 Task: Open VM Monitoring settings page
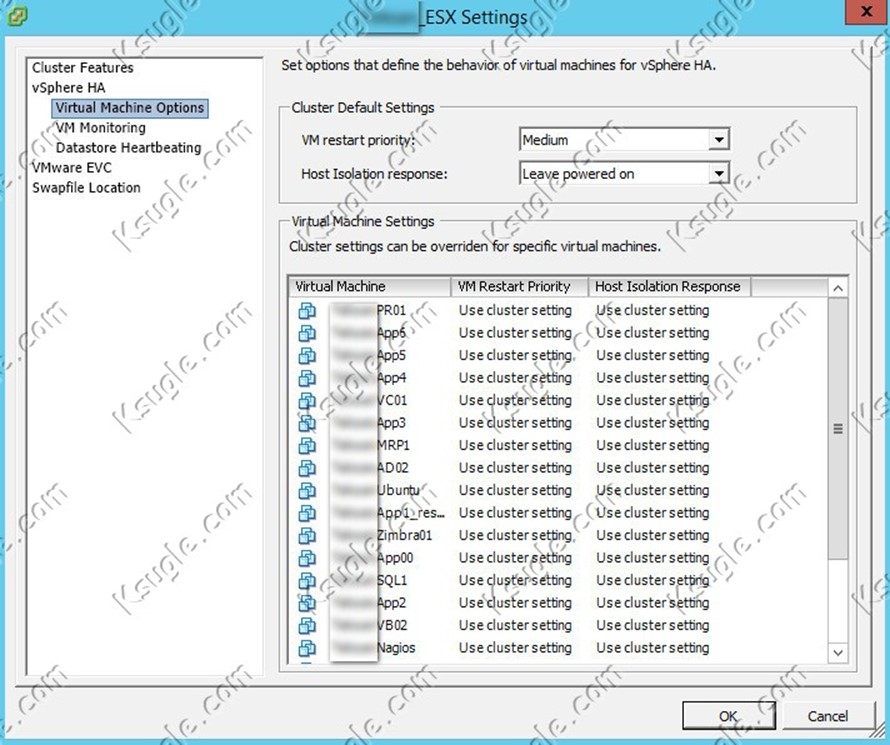coord(100,128)
